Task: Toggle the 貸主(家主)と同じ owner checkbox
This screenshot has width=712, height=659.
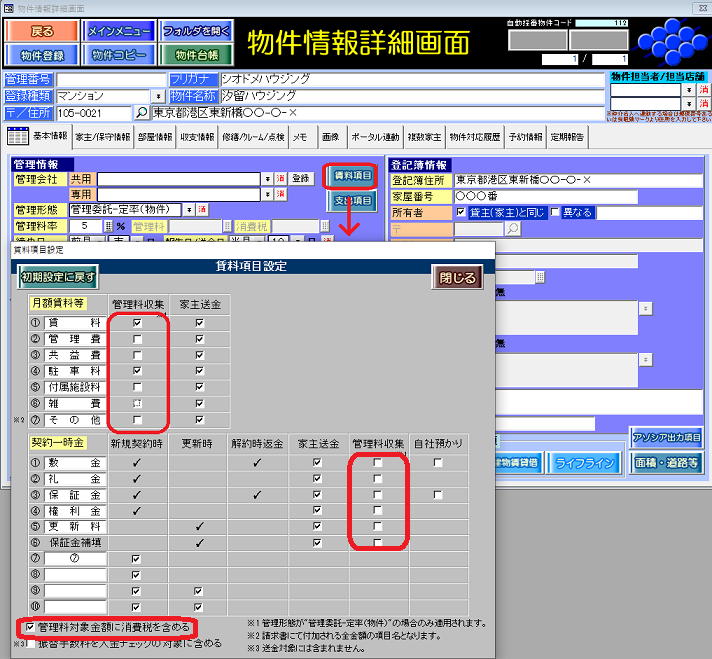Action: pos(461,213)
